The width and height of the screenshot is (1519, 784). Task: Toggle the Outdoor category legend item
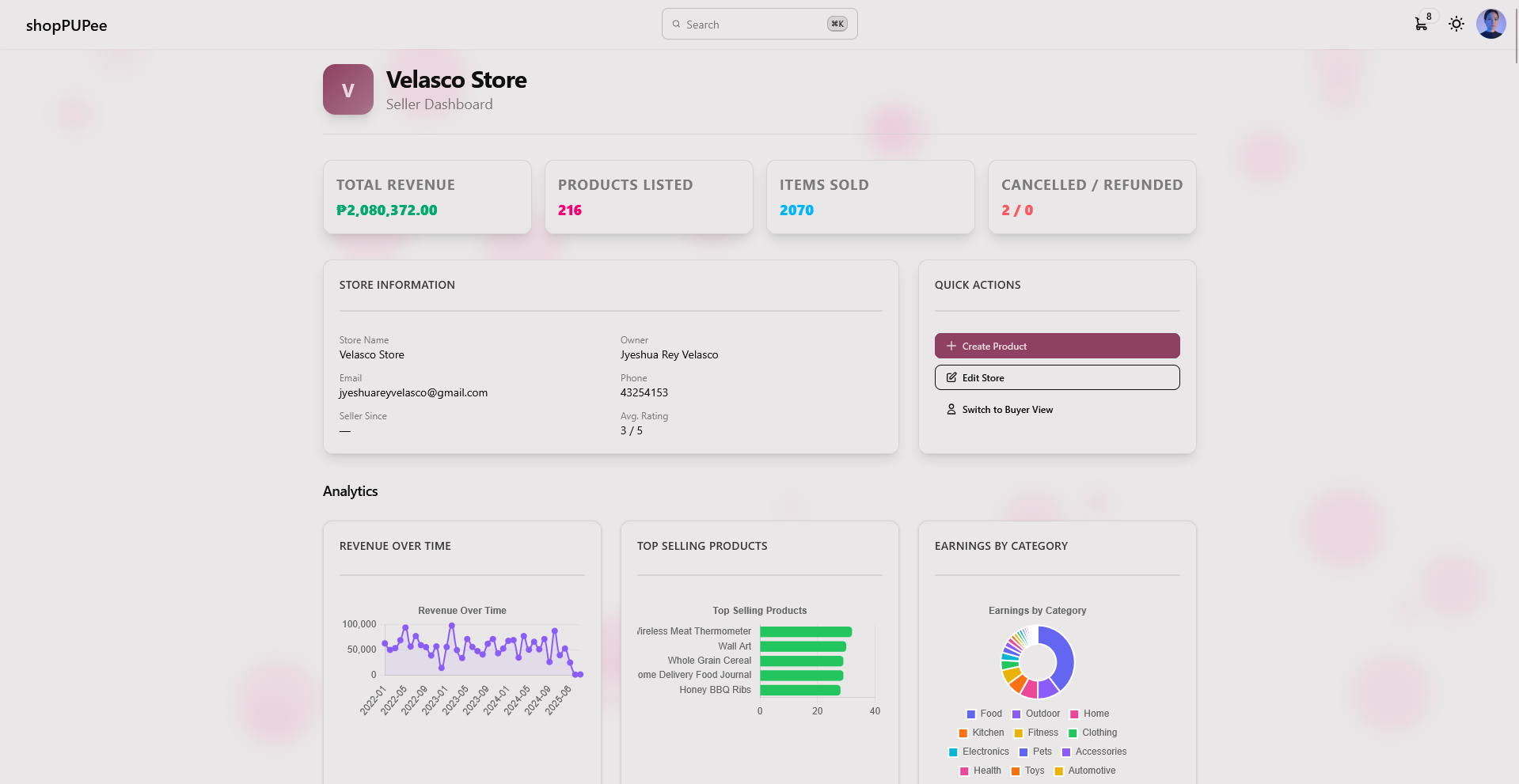point(1035,714)
